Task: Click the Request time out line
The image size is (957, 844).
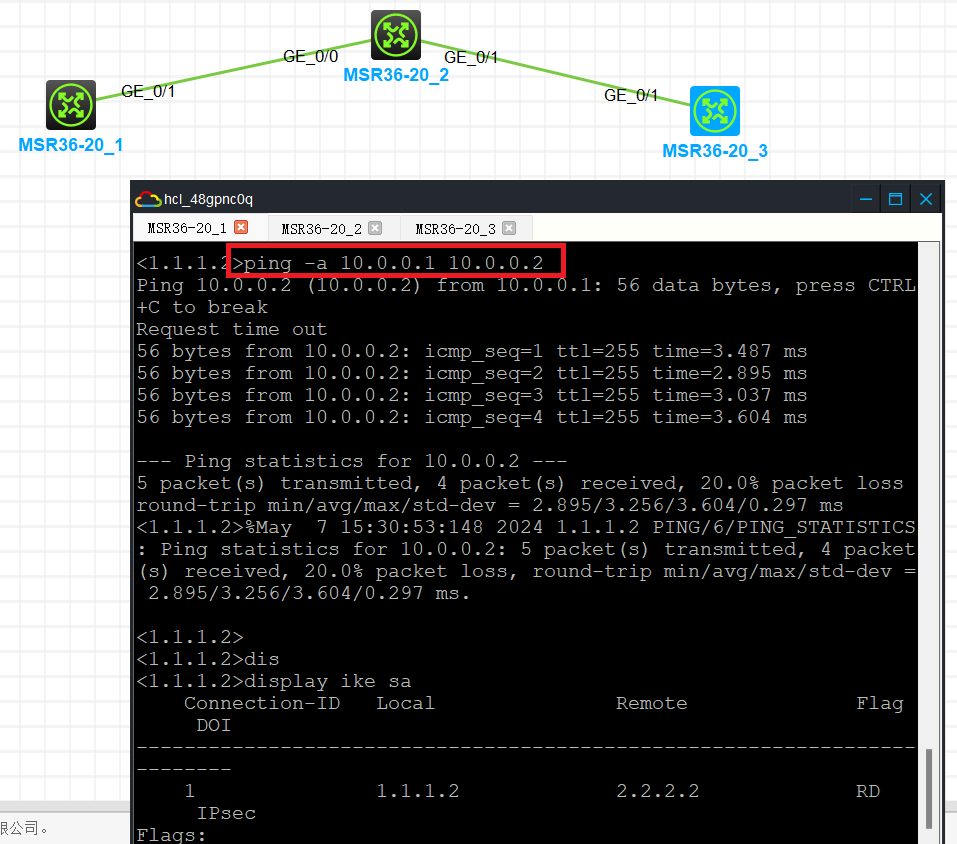Action: coord(232,330)
